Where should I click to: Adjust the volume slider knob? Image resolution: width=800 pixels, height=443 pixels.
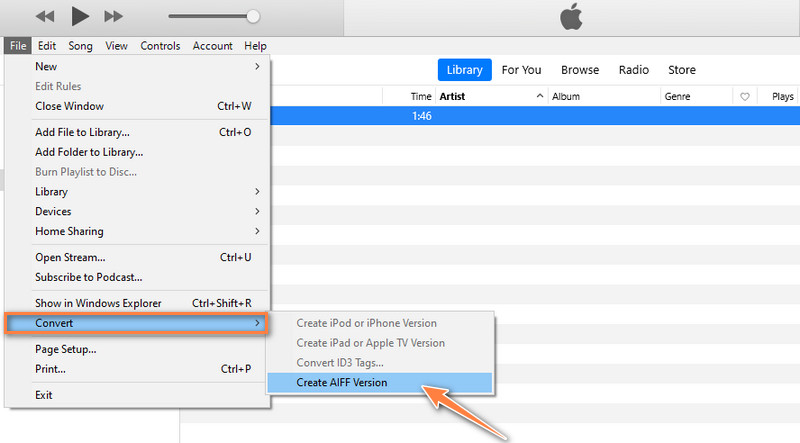(x=253, y=16)
